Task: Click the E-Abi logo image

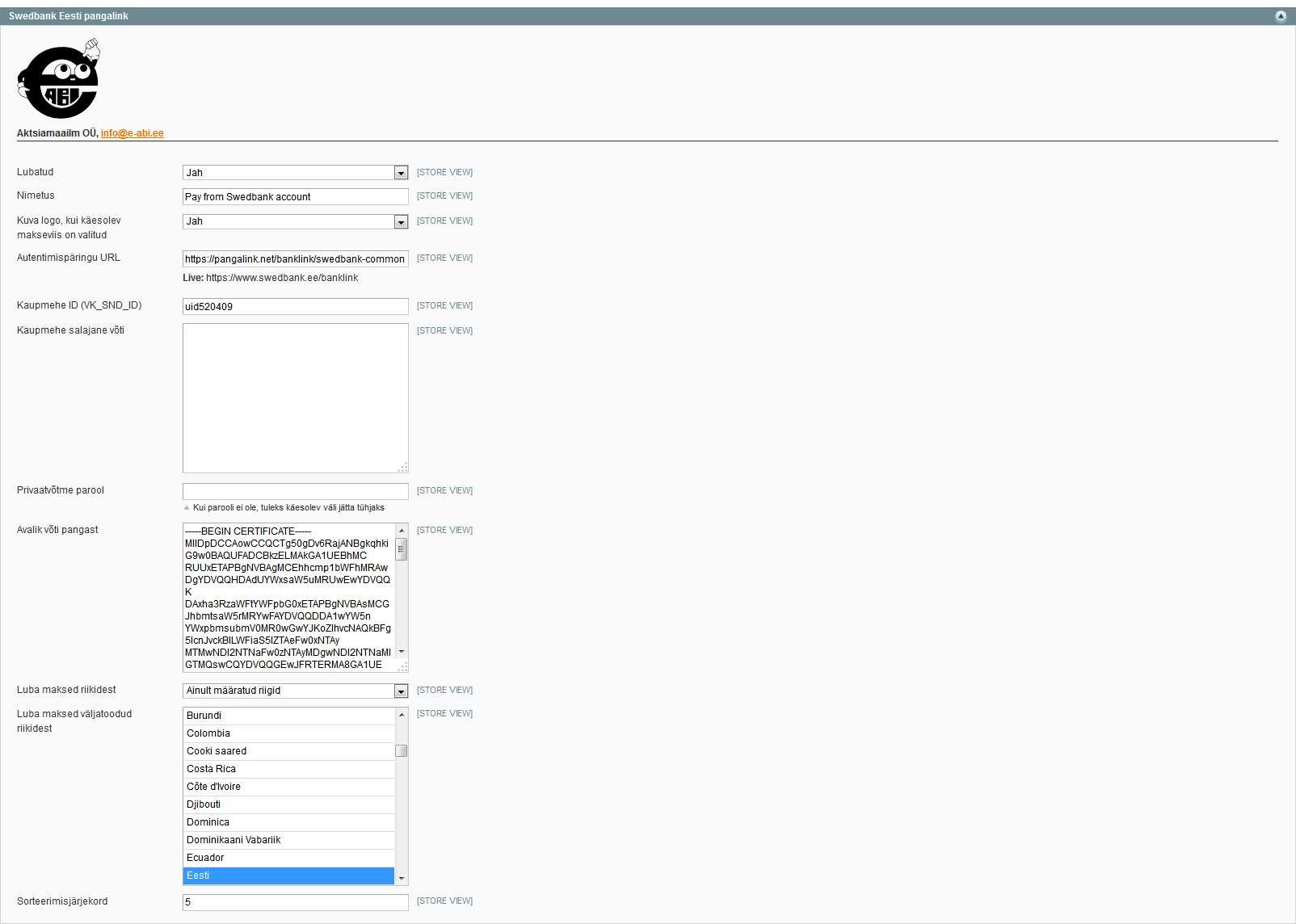Action: click(59, 78)
